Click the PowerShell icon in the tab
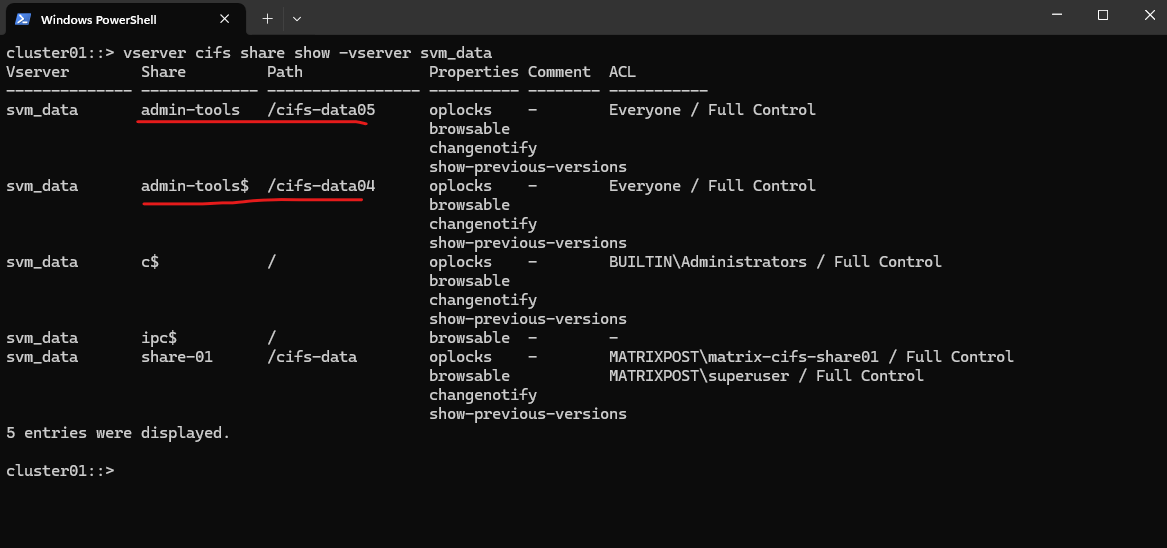This screenshot has width=1167, height=548. (22, 19)
